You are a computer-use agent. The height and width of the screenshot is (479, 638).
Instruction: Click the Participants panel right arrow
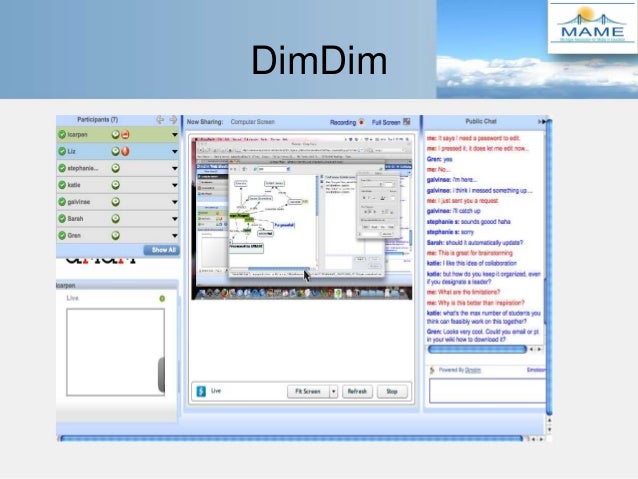click(x=173, y=120)
